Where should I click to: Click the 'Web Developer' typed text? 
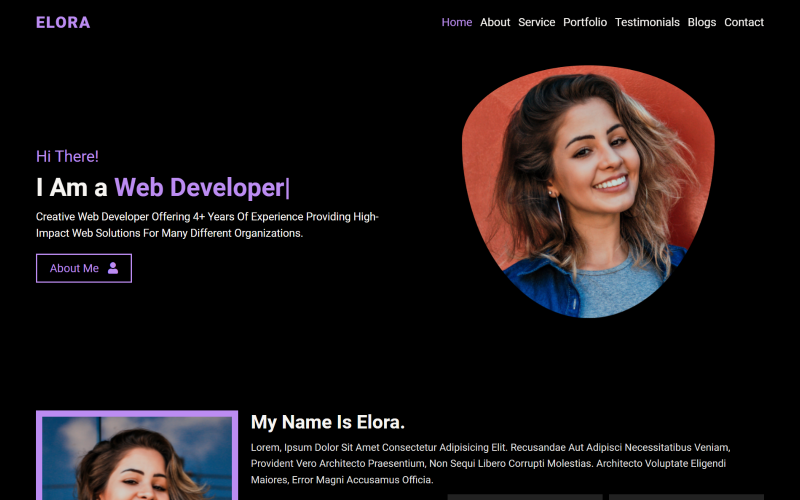pos(199,187)
